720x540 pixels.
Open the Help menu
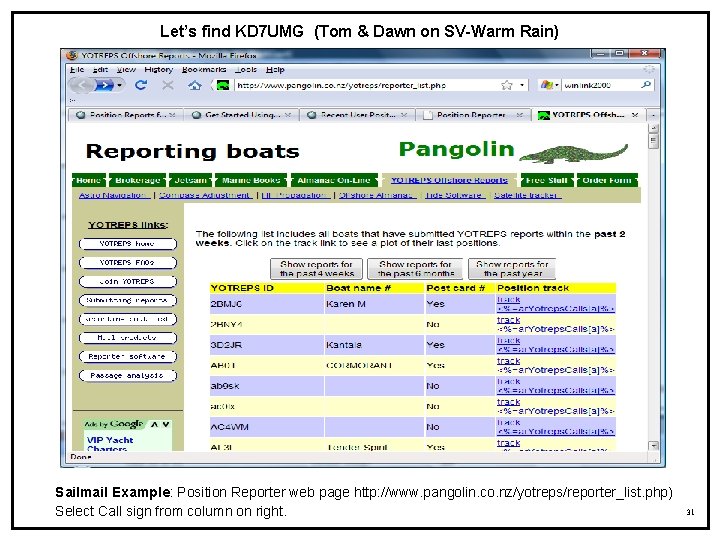(x=275, y=70)
